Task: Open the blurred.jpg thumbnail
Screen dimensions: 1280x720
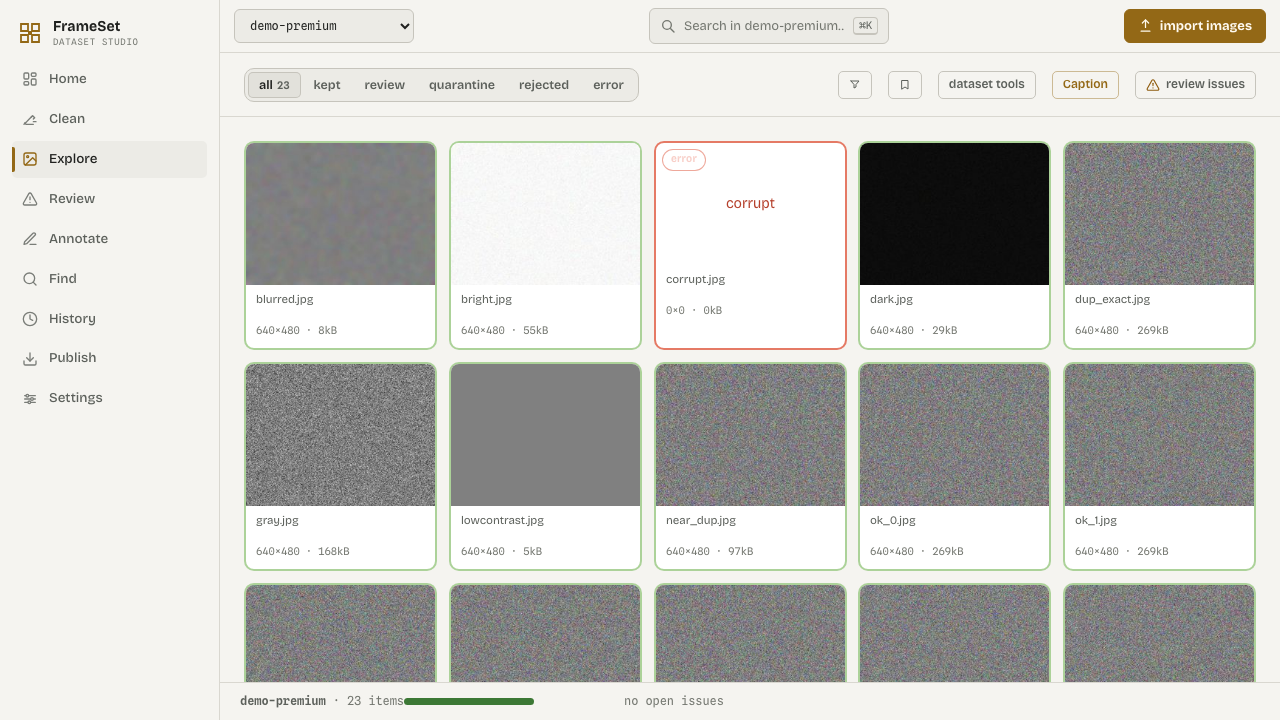Action: pos(340,214)
